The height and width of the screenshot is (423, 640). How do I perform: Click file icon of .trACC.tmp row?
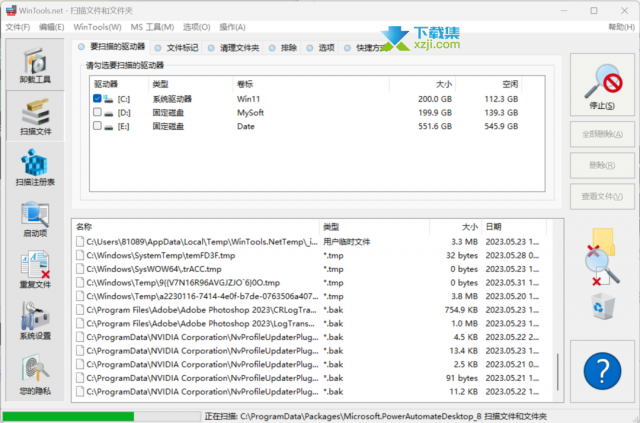[x=80, y=269]
